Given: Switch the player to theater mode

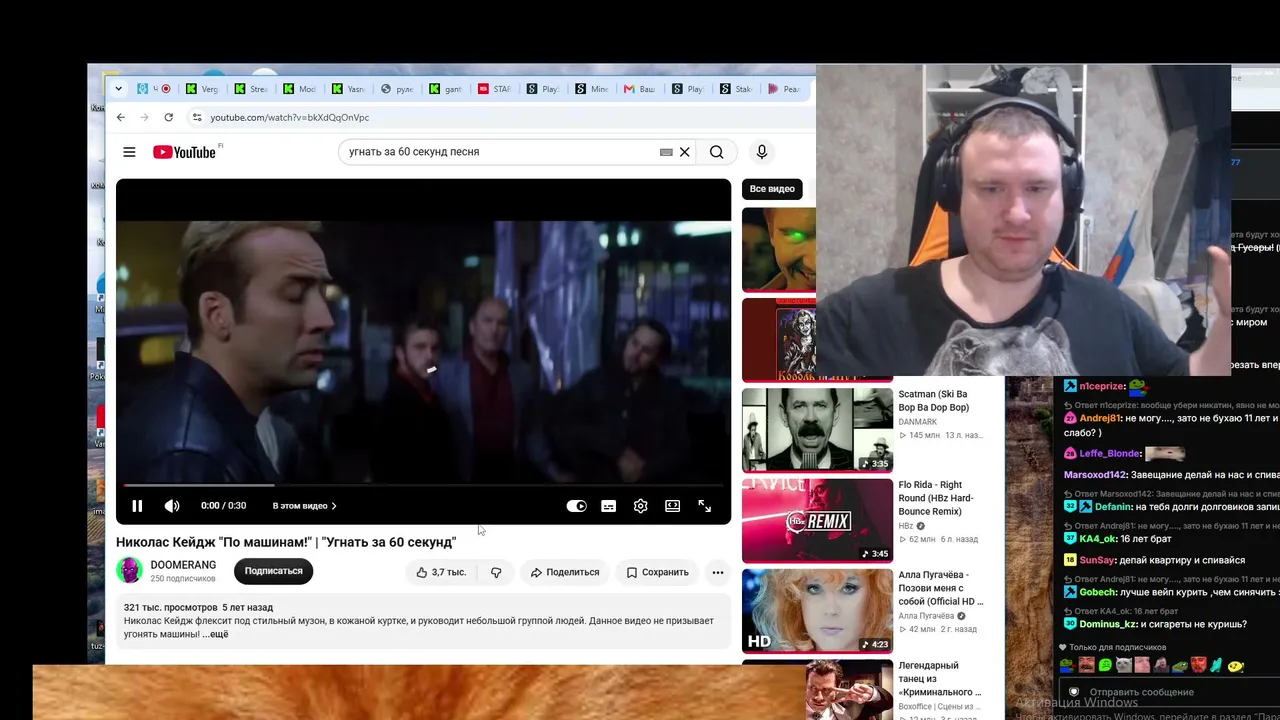Looking at the screenshot, I should click(673, 506).
